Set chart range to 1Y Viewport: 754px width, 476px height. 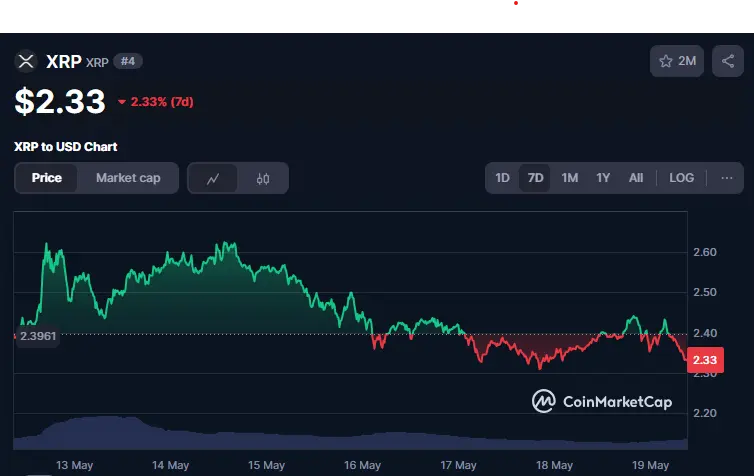pyautogui.click(x=603, y=178)
